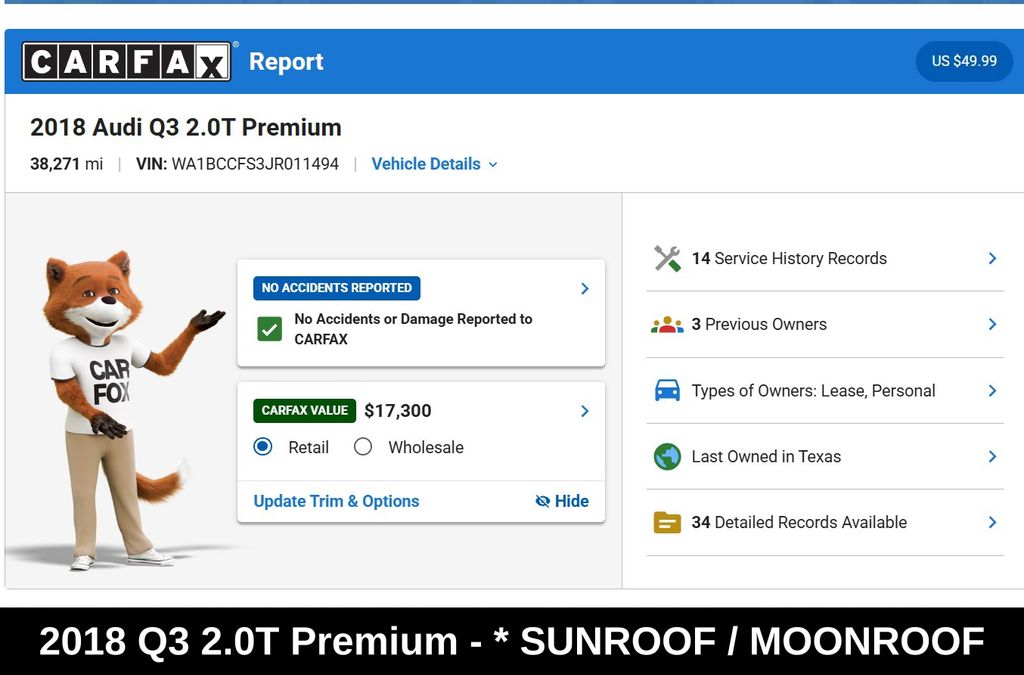This screenshot has width=1024, height=675.
Task: Click the VIN WA1BCCFS3JR011494 text
Action: tap(237, 164)
